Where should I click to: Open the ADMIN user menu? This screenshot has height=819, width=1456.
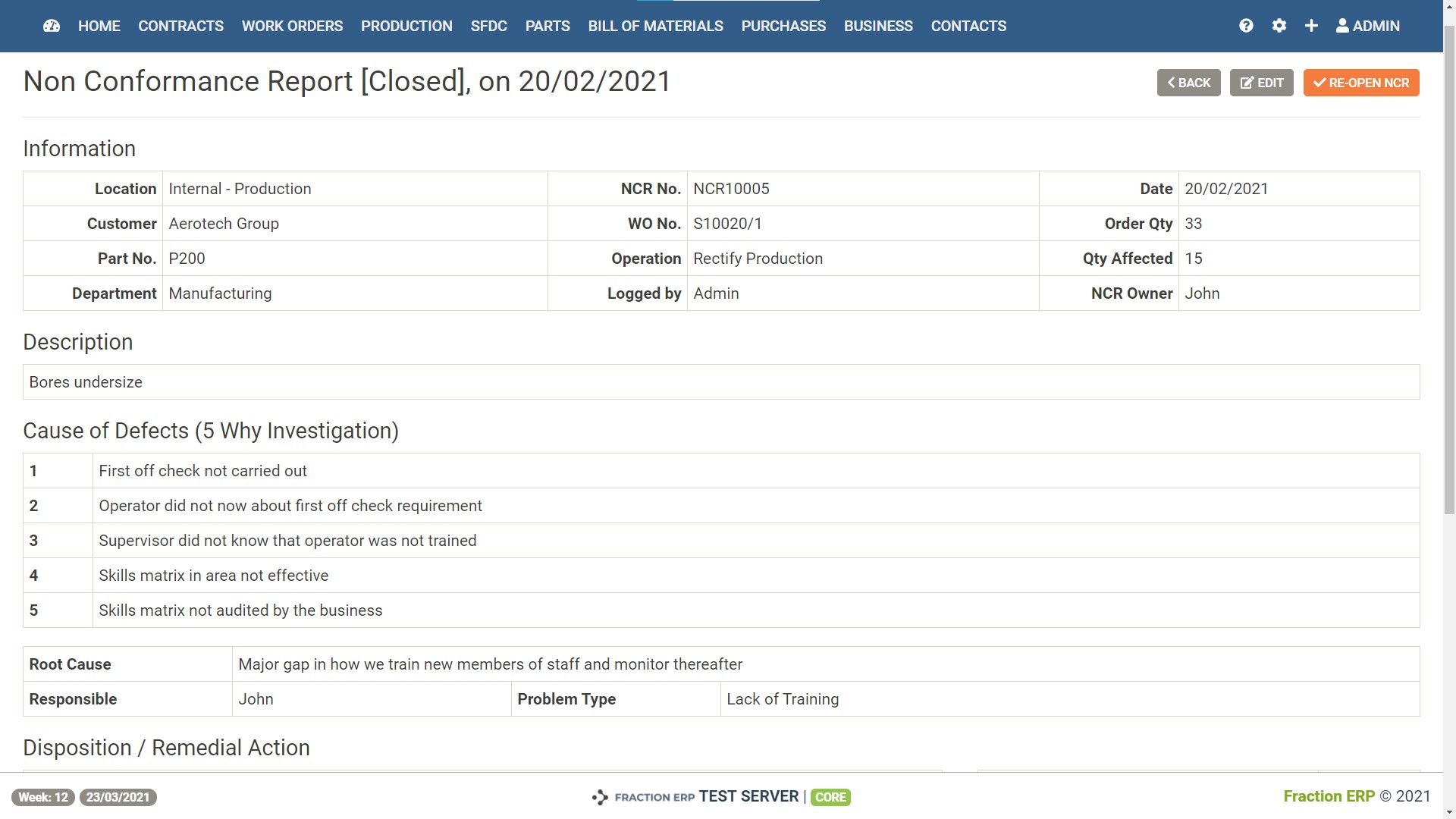pos(1367,26)
